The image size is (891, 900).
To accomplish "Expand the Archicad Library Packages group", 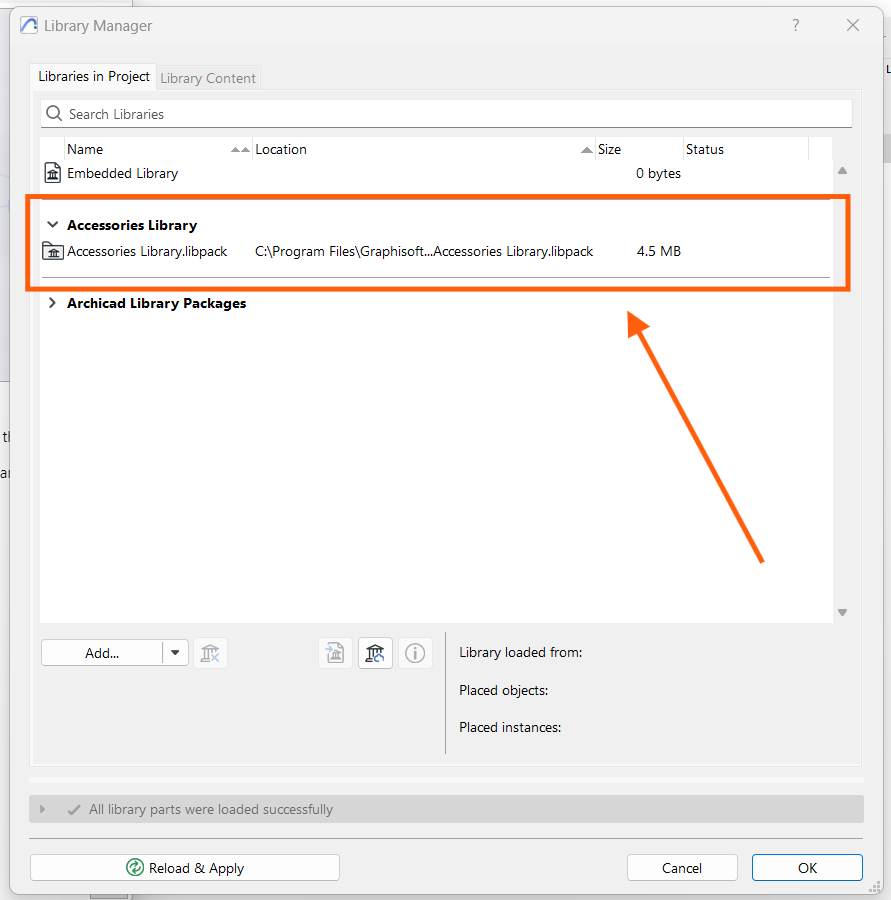I will click(52, 302).
